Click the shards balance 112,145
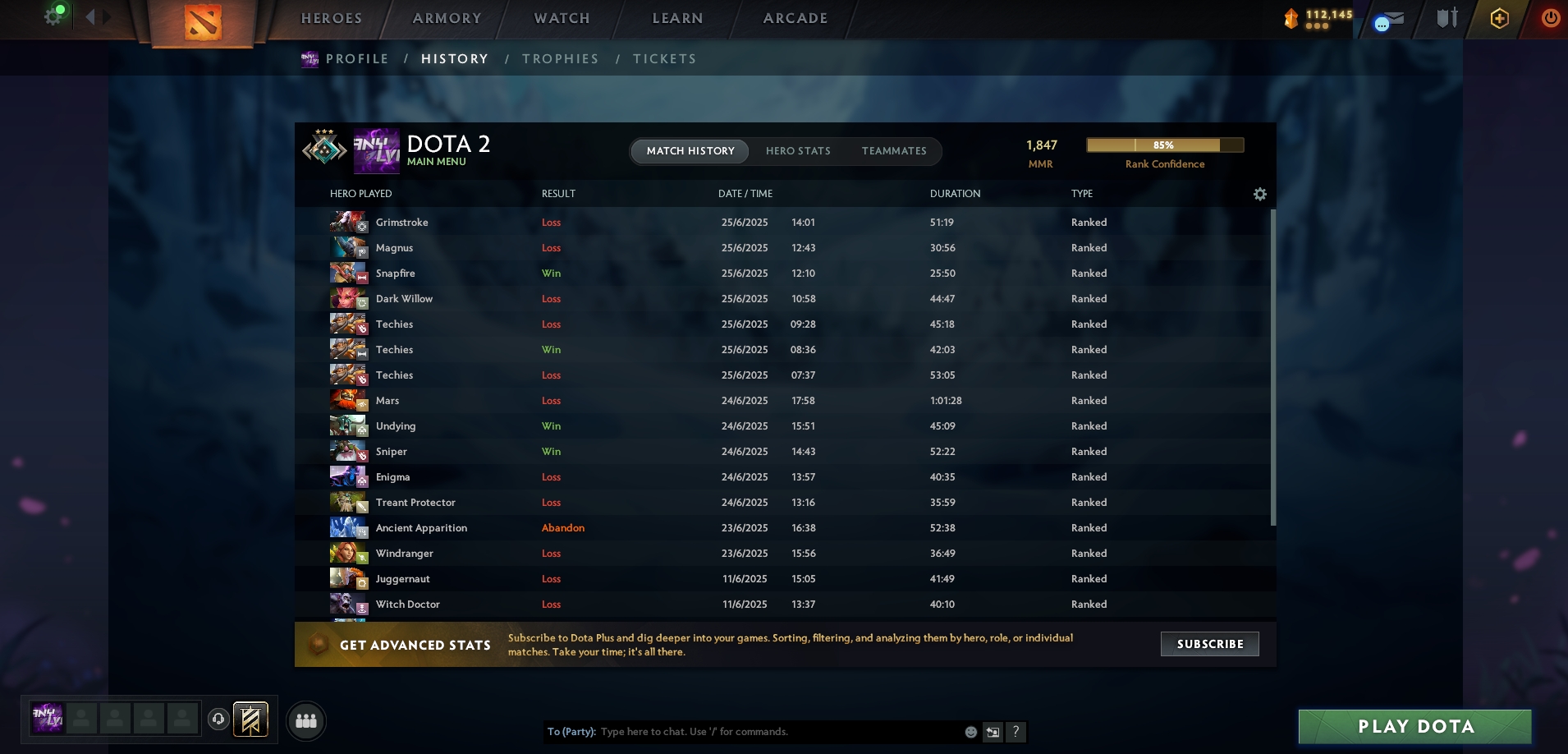 [1328, 15]
